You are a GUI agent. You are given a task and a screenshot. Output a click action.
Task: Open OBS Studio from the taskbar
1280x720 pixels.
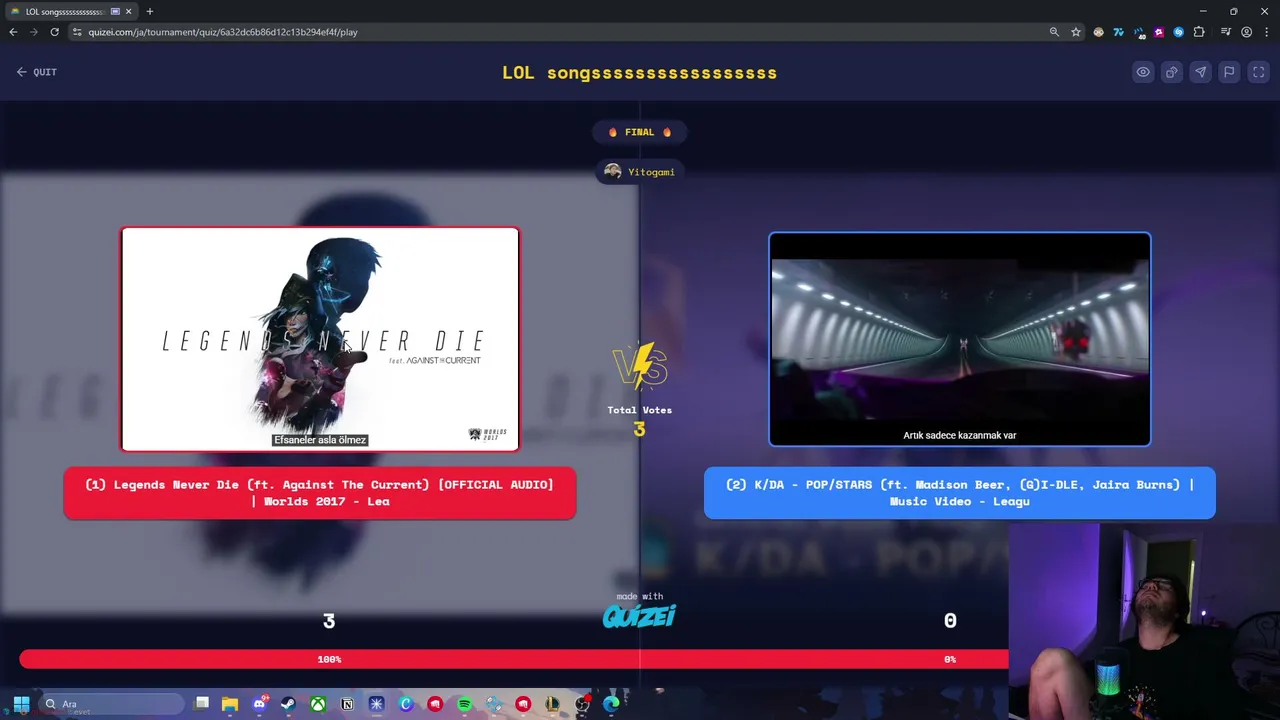[x=582, y=704]
